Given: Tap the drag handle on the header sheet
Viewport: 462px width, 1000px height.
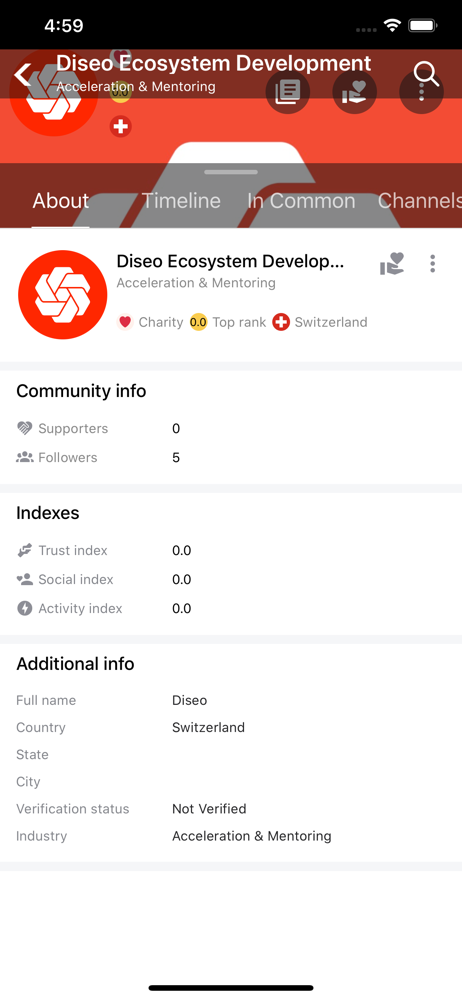Looking at the screenshot, I should tap(231, 172).
